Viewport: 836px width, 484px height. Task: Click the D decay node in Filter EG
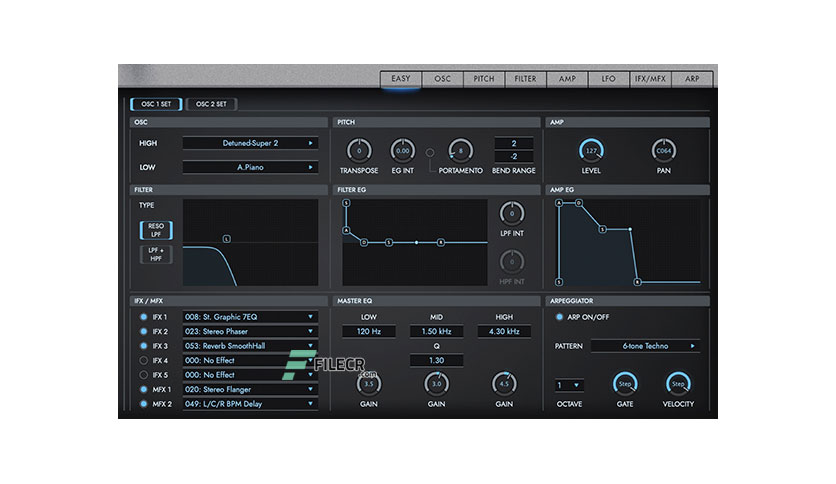tap(364, 243)
